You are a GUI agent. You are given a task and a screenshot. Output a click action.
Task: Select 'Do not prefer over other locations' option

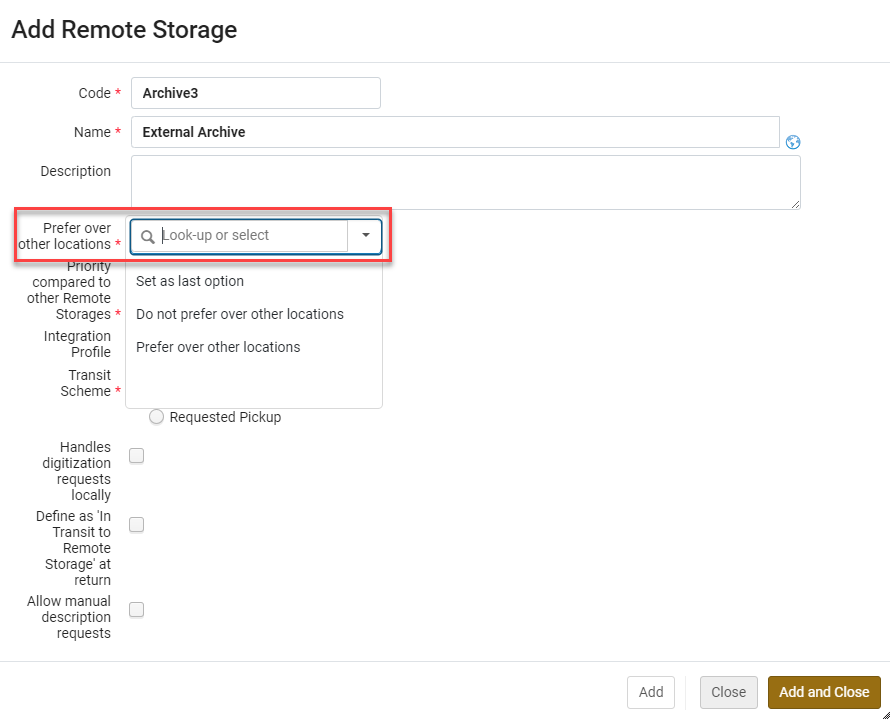240,314
